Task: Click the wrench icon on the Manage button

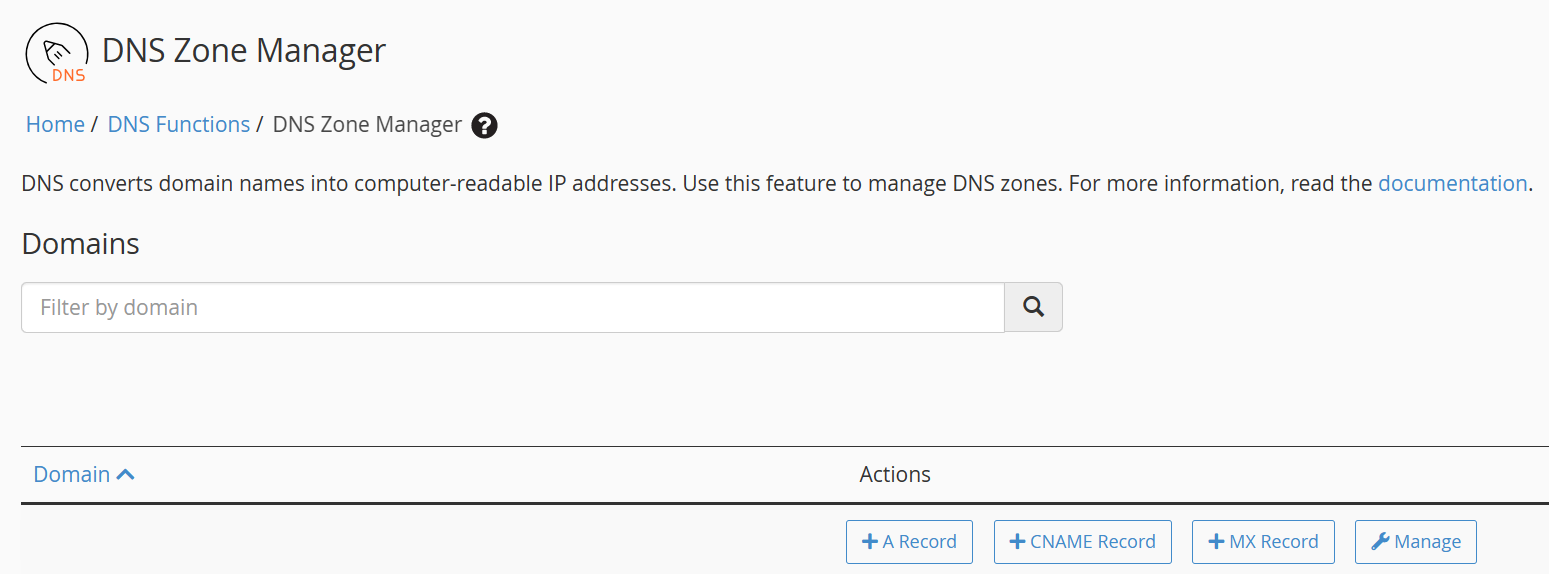Action: pyautogui.click(x=1380, y=541)
